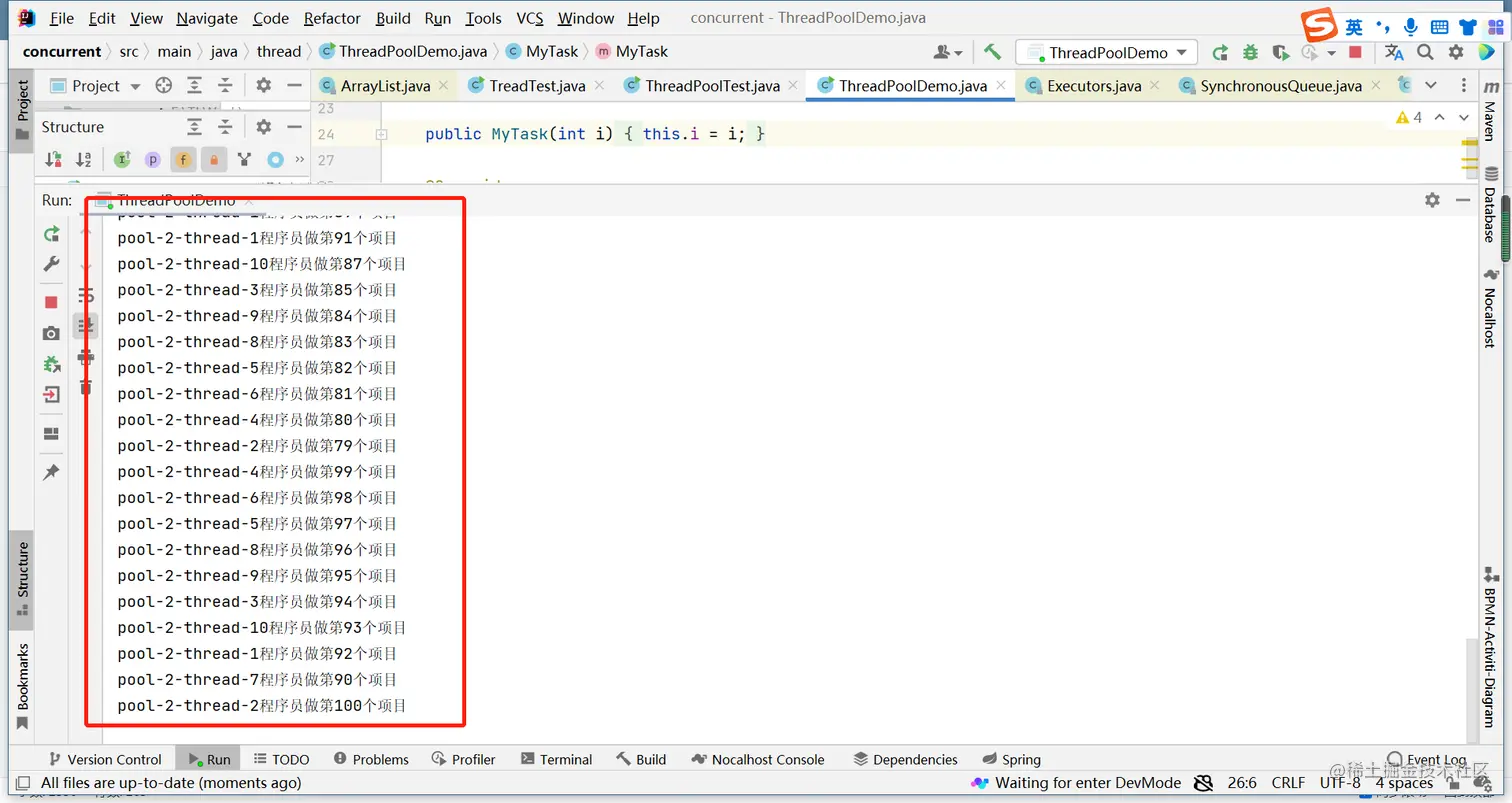1512x803 pixels.
Task: Debug ThreadPoolDemo with the bug icon
Action: point(1250,52)
